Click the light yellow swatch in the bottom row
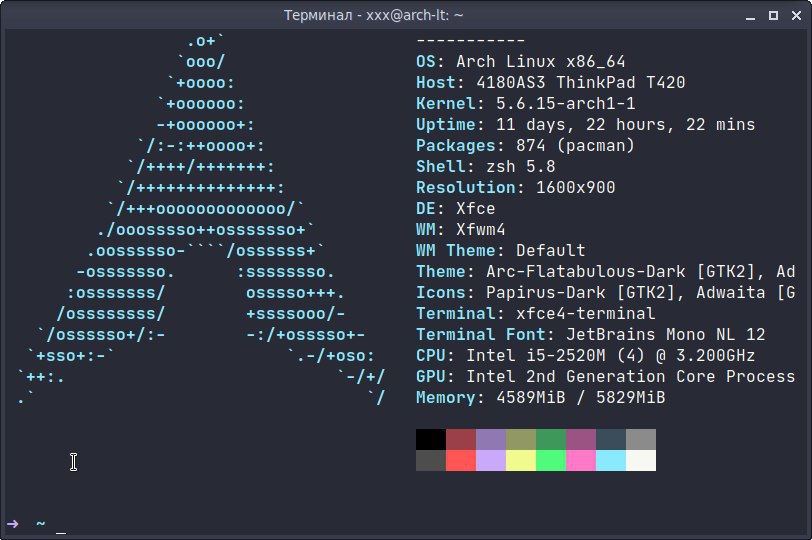 [521, 460]
